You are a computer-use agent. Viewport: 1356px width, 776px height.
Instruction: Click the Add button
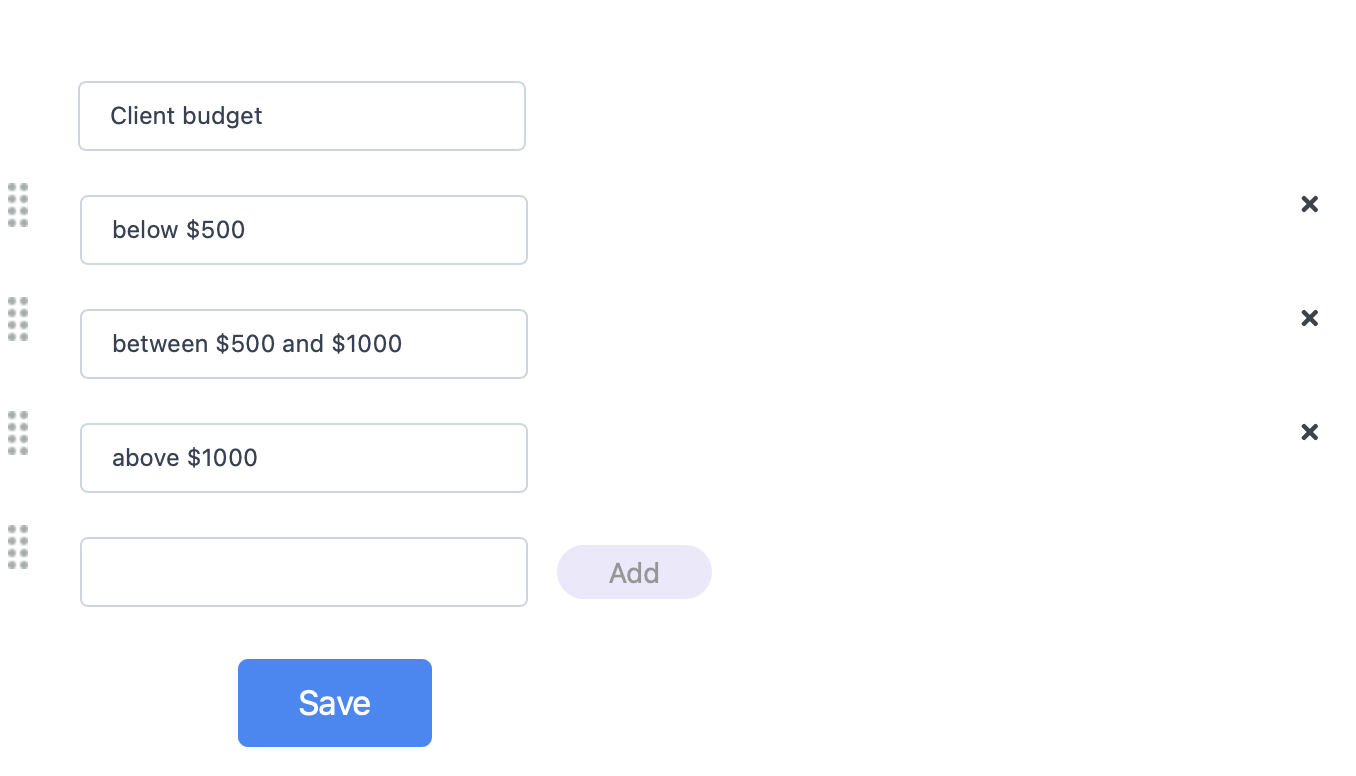(x=634, y=572)
